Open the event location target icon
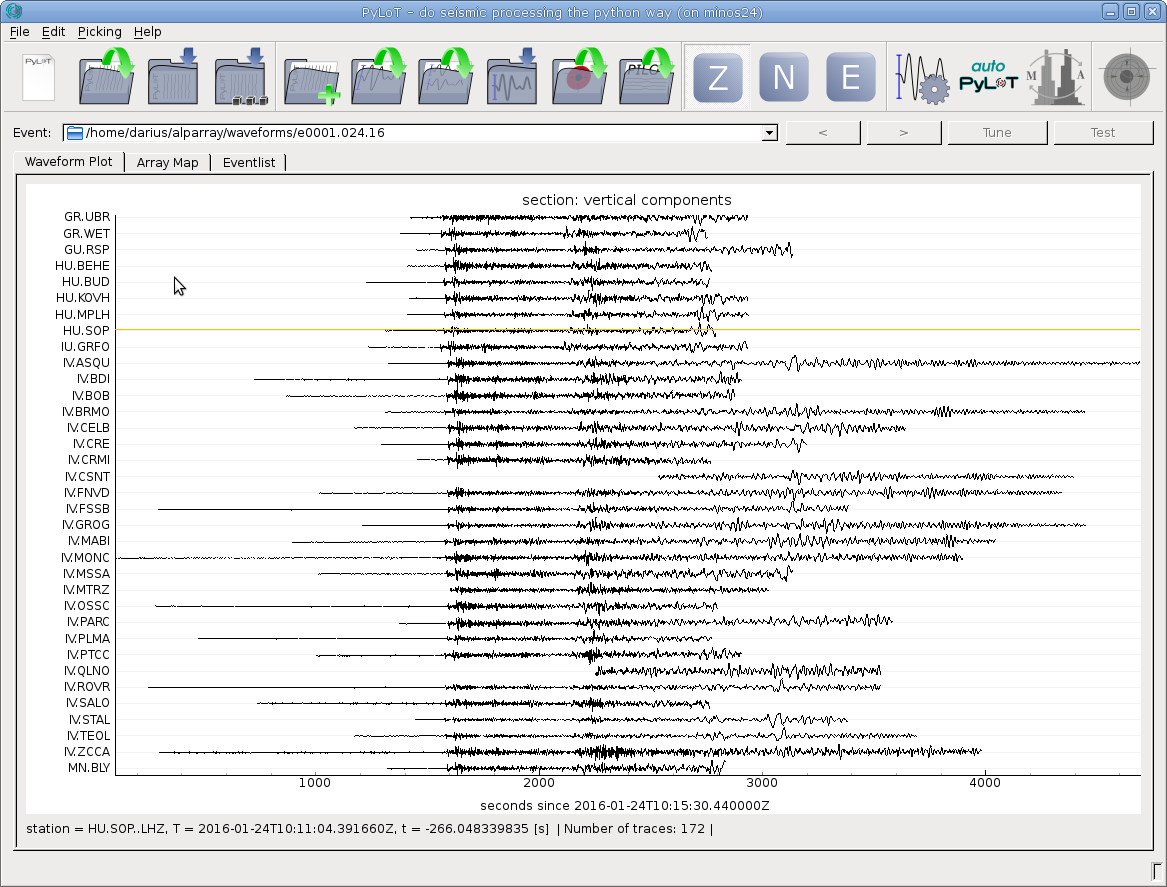 (x=1127, y=77)
